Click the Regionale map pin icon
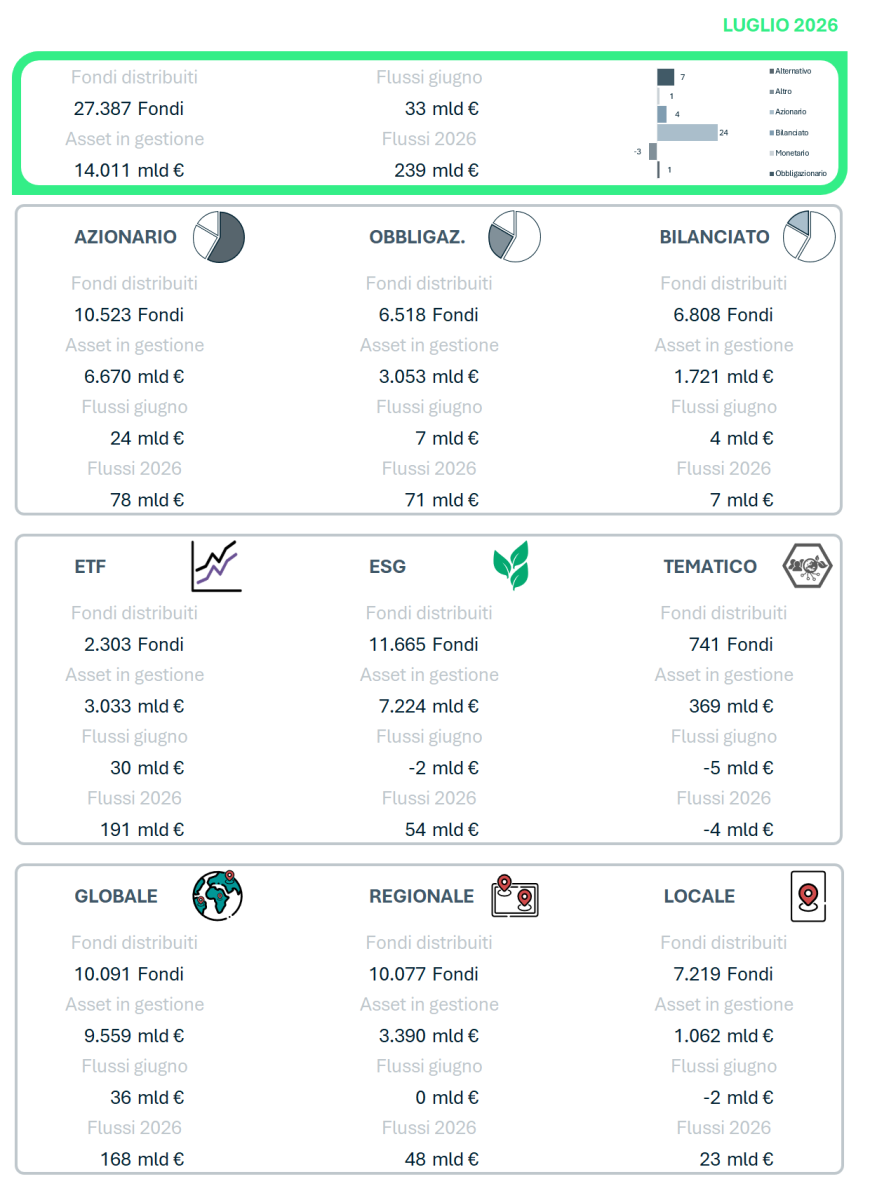This screenshot has height=1200, width=870. click(515, 896)
